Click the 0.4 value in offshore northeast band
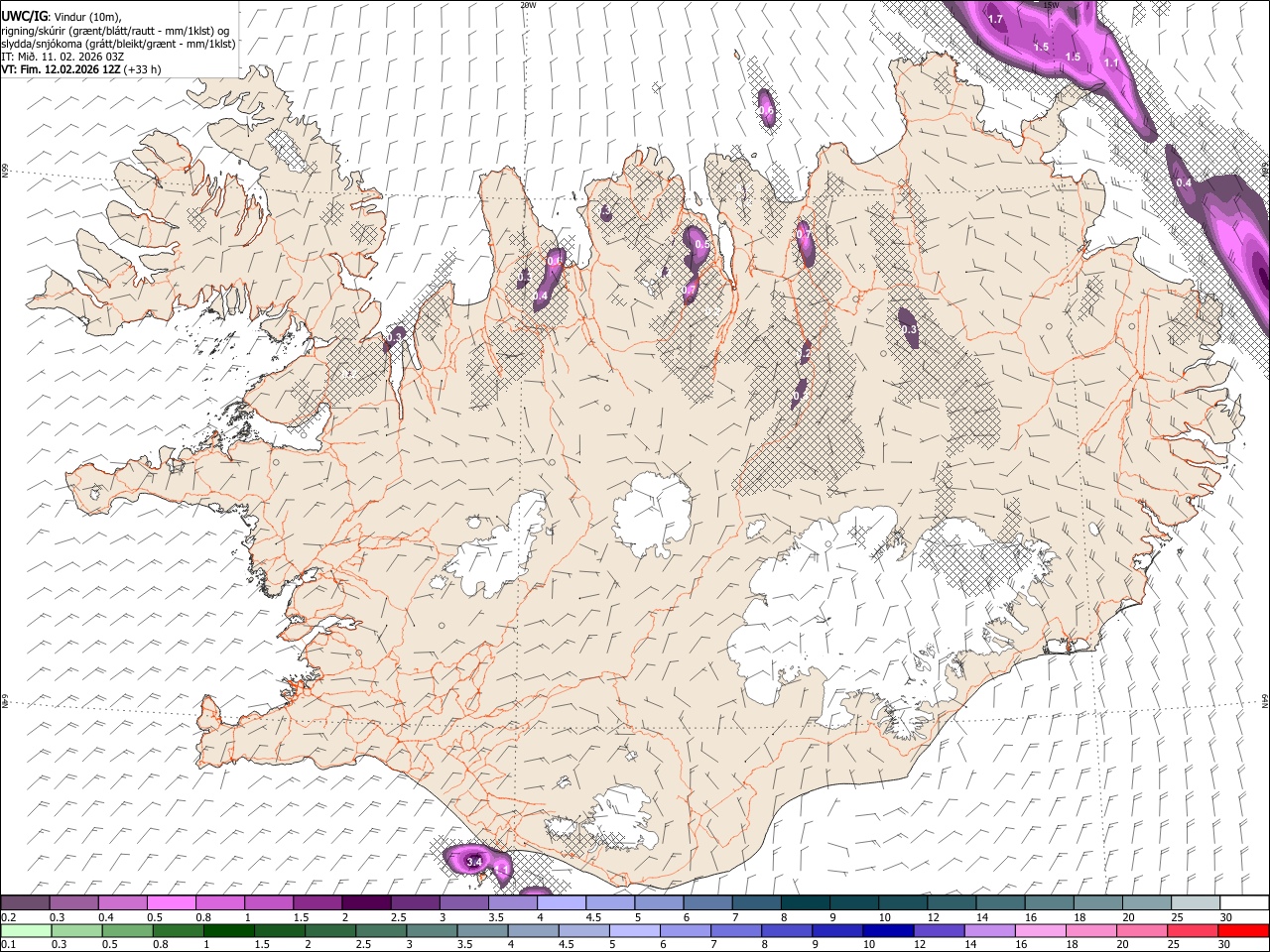This screenshot has height=952, width=1270. 1184,182
